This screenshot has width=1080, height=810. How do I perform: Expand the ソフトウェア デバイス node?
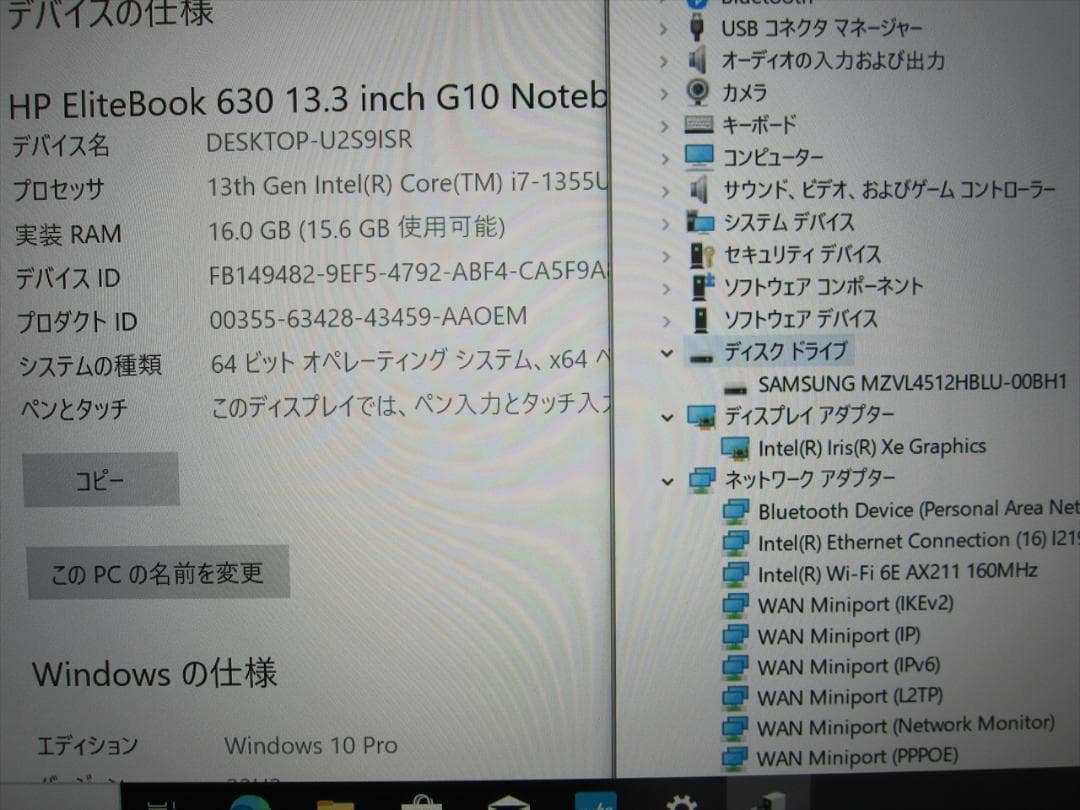665,321
